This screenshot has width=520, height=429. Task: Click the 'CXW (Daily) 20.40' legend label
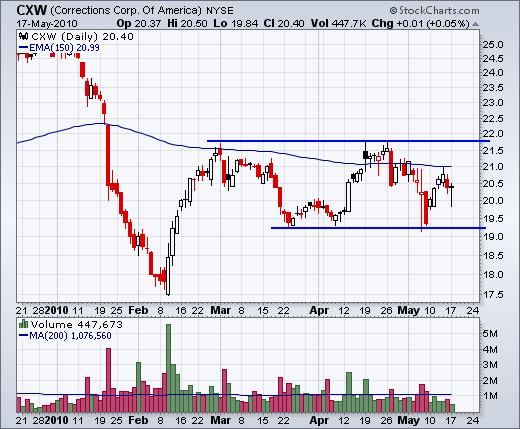point(82,36)
